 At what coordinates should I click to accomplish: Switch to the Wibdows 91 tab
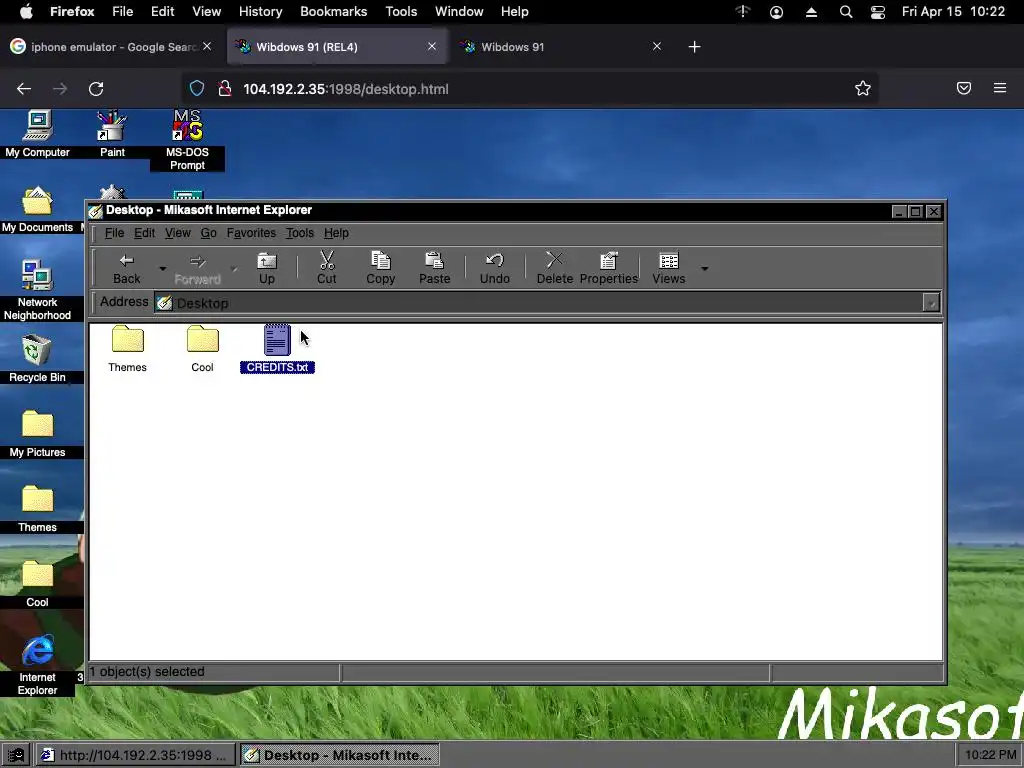click(562, 46)
